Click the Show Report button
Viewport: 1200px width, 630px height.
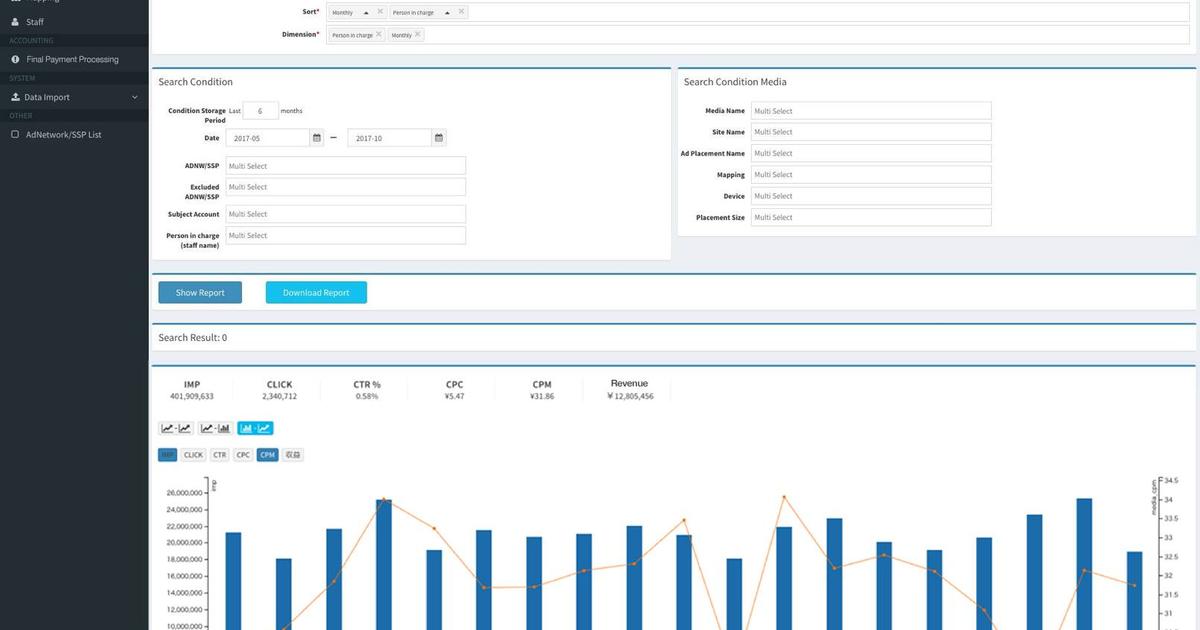point(200,293)
